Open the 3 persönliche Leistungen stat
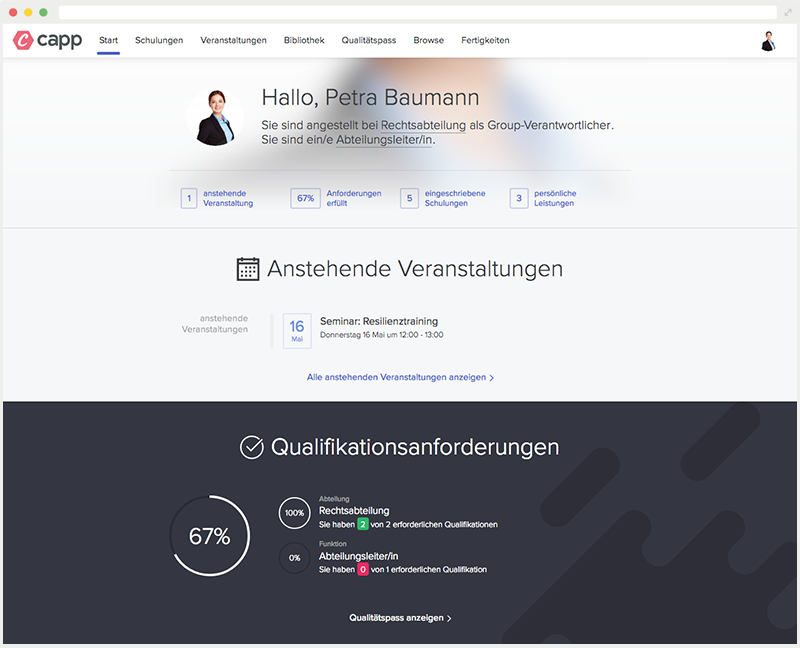Image resolution: width=800 pixels, height=648 pixels. coord(543,198)
